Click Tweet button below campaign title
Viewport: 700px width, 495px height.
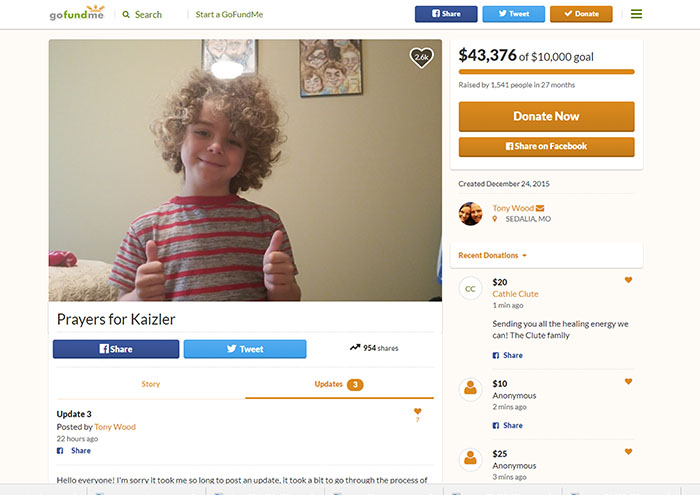coord(245,349)
